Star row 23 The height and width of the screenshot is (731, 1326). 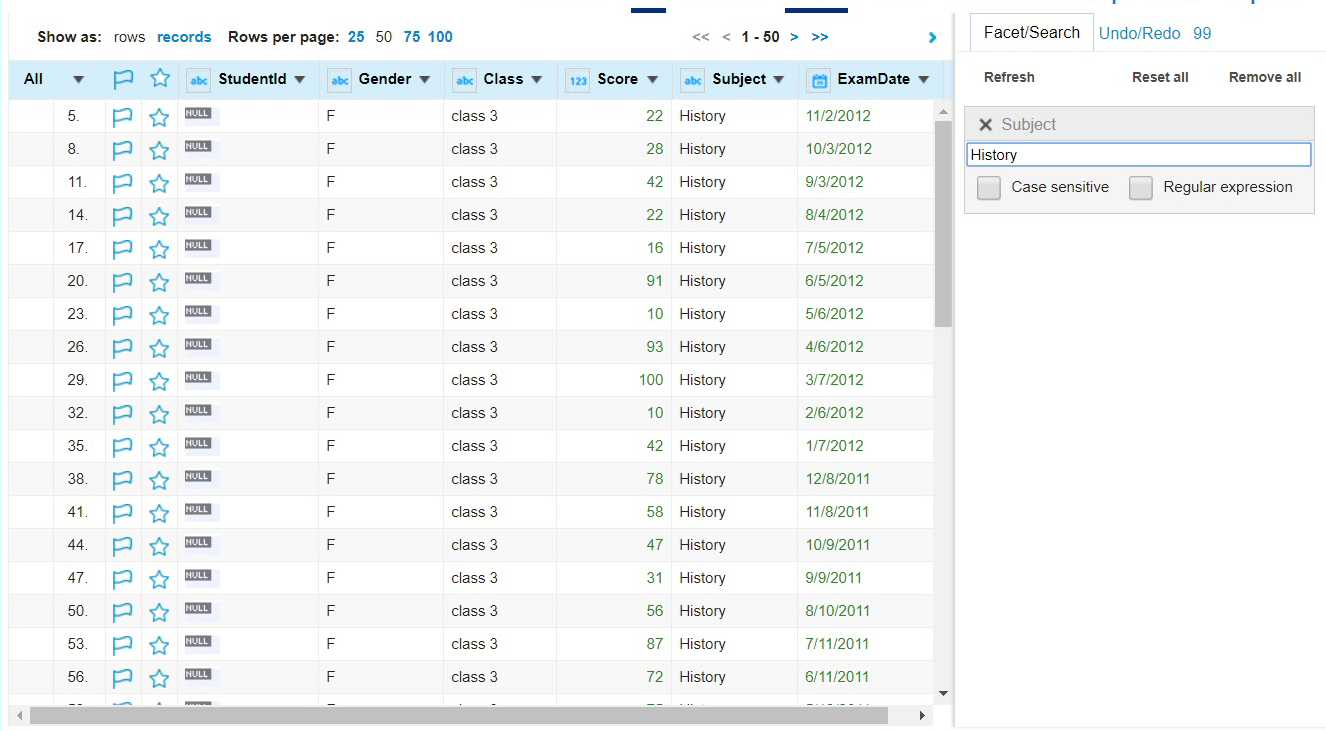[159, 315]
